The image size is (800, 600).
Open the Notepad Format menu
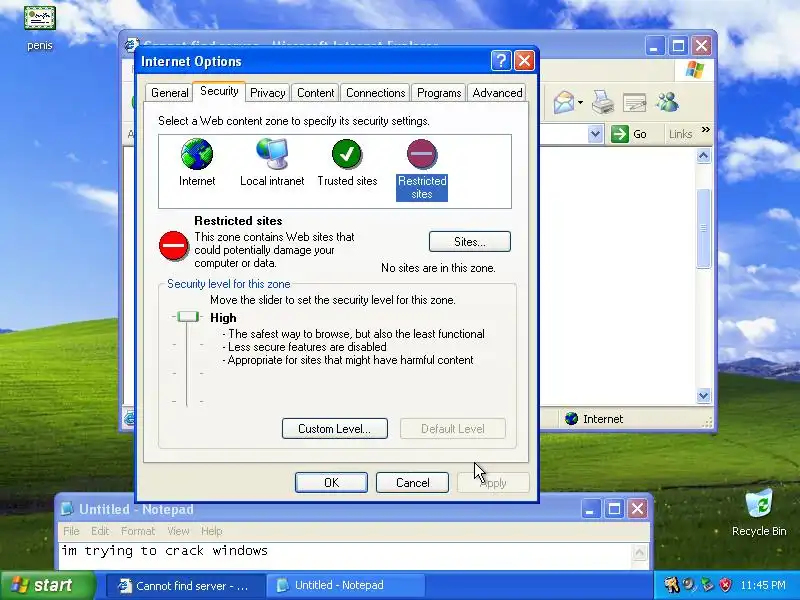[x=138, y=531]
